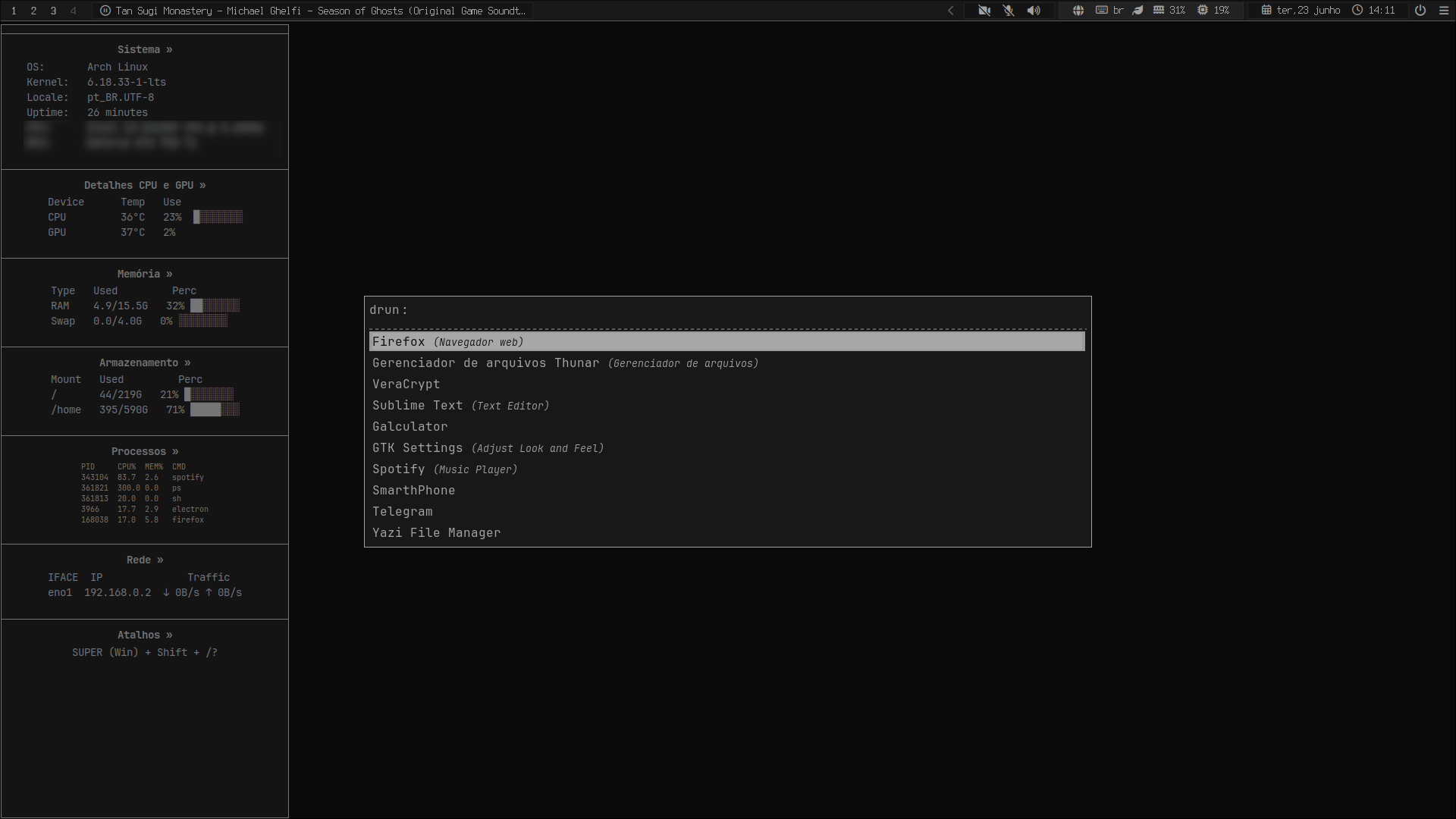
Task: Toggle the disabled camera icon in the top bar
Action: click(x=984, y=11)
